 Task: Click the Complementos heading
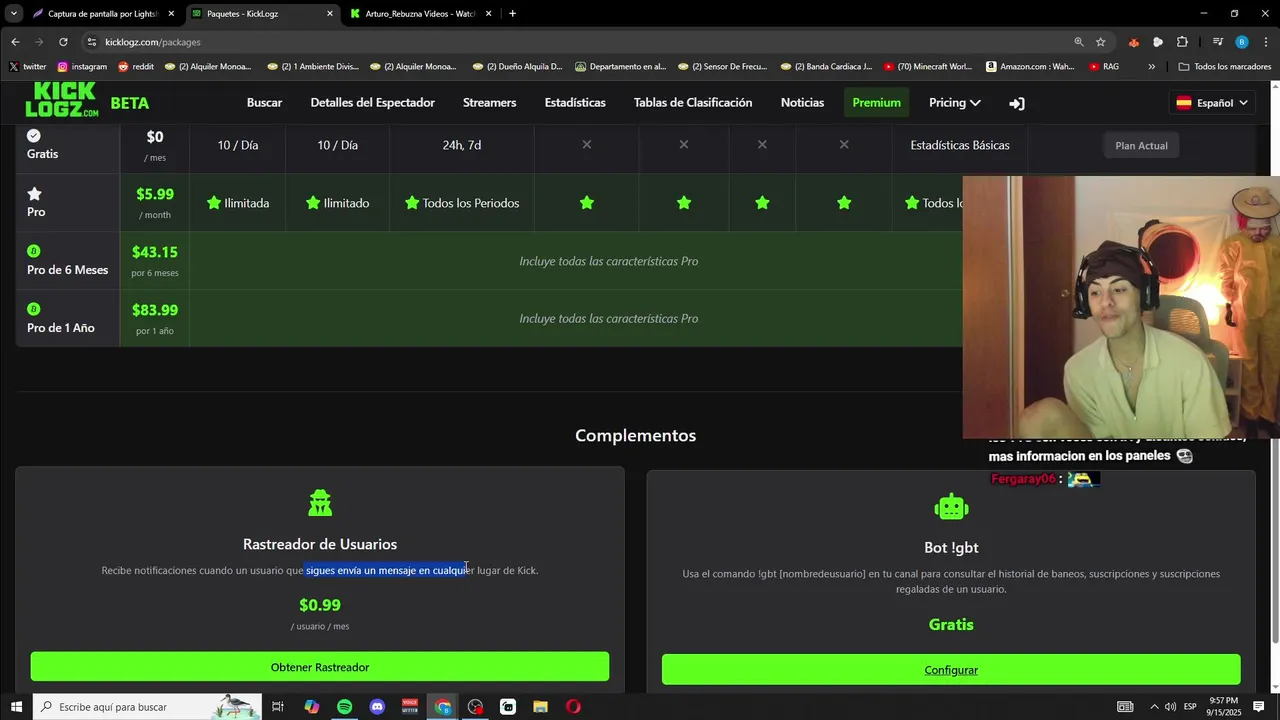[635, 435]
